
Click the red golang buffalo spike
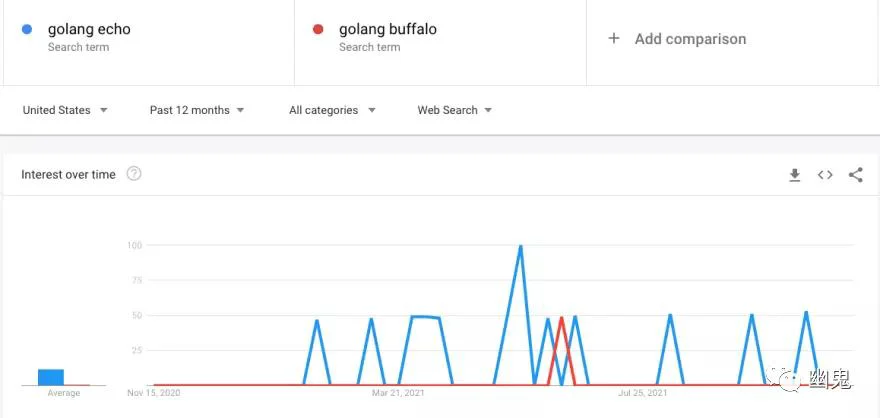[561, 320]
